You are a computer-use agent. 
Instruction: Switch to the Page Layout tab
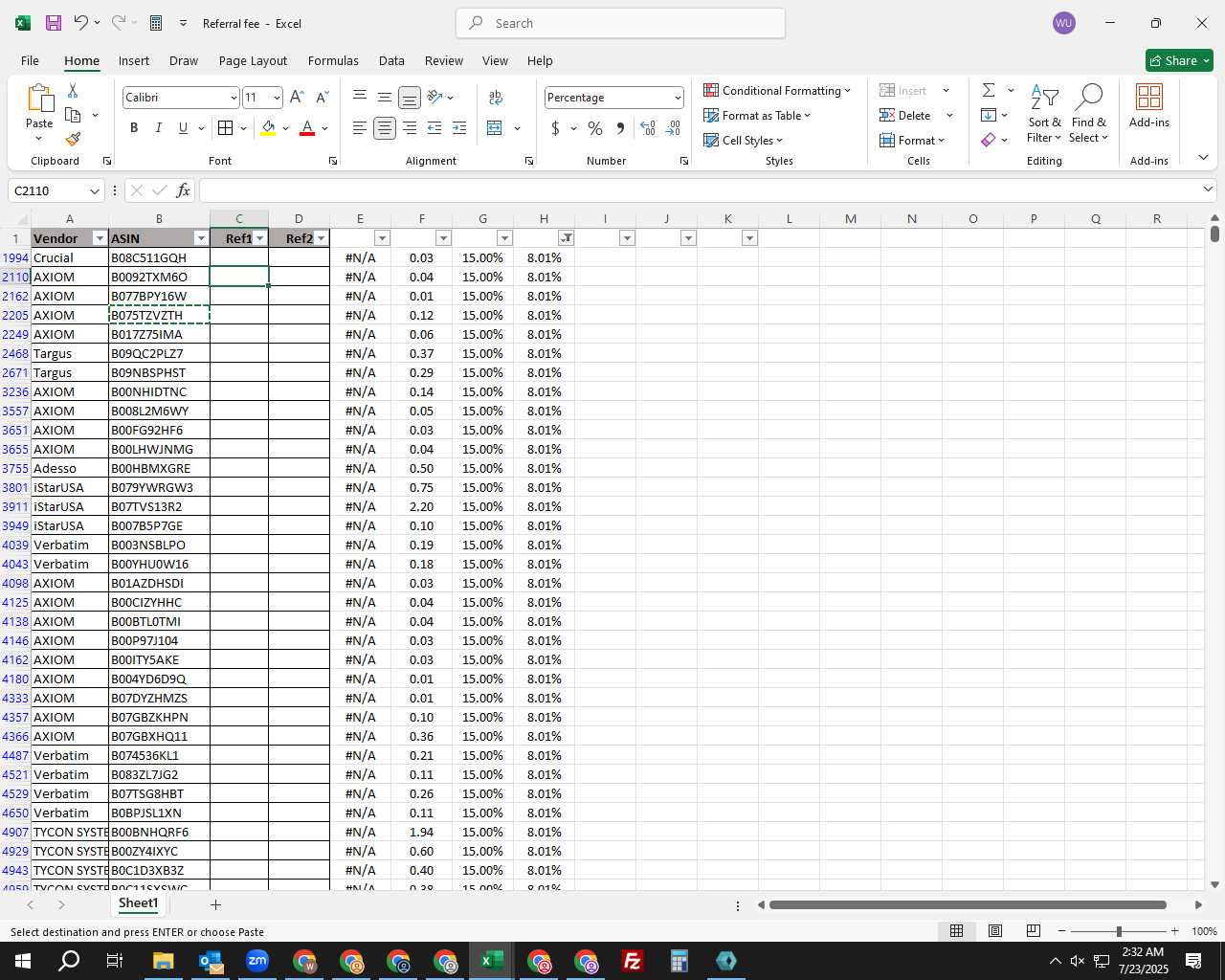point(253,60)
